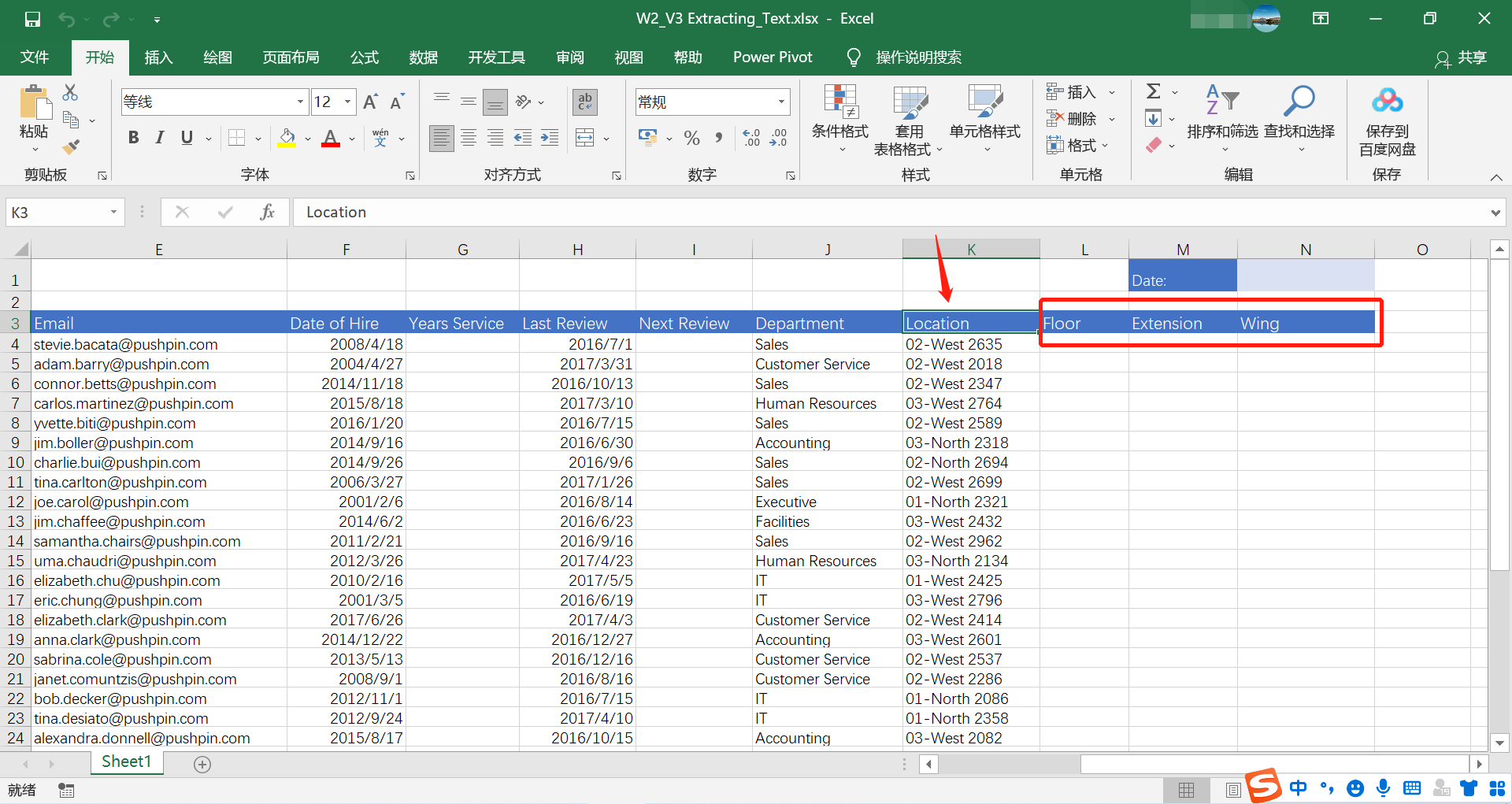Add a new sheet with the plus button
This screenshot has height=804, width=1512.
[x=202, y=764]
